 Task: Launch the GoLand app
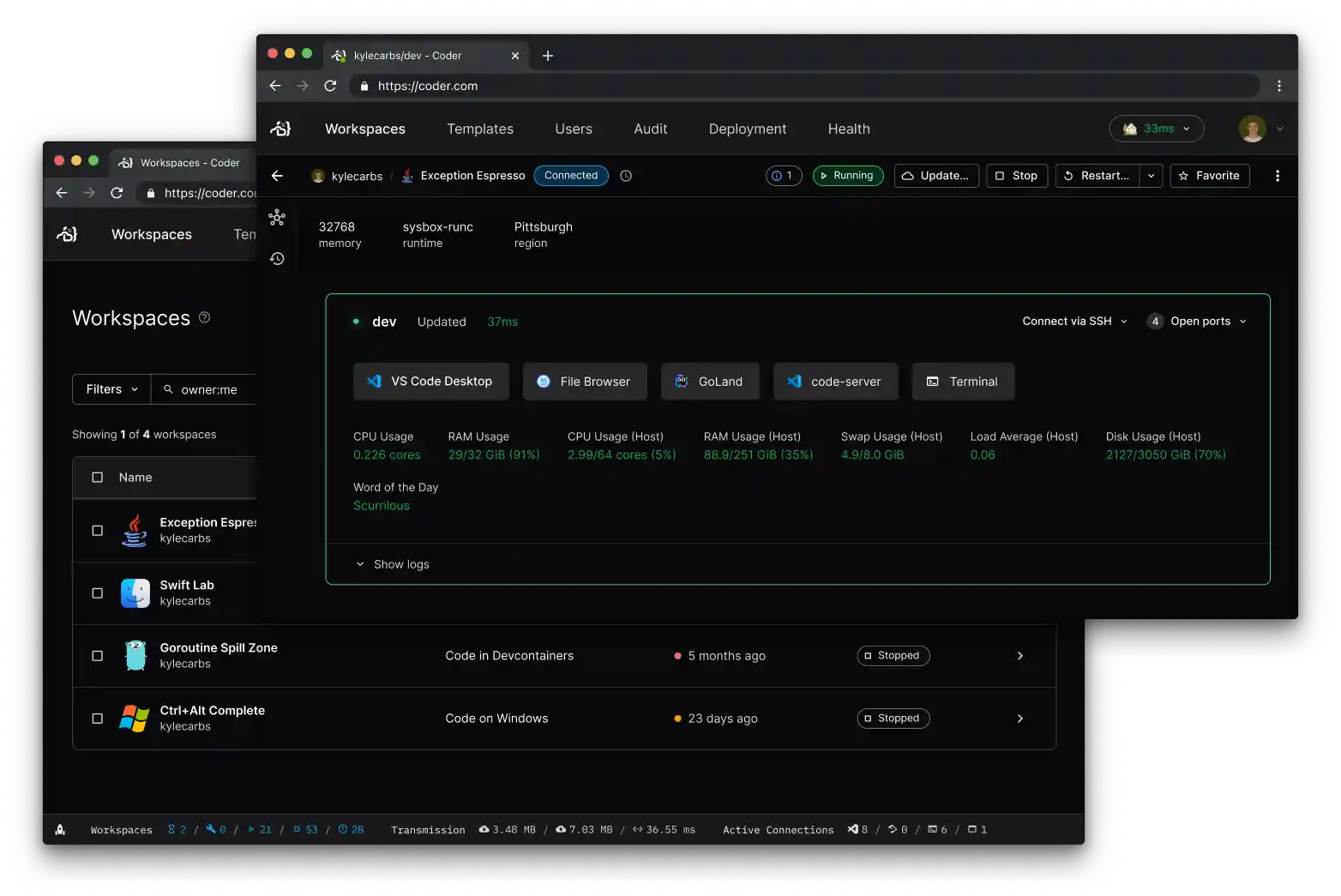[709, 382]
